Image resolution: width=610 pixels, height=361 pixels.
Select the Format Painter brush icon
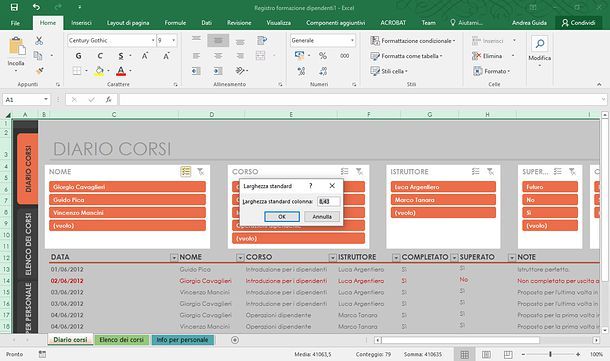39,71
